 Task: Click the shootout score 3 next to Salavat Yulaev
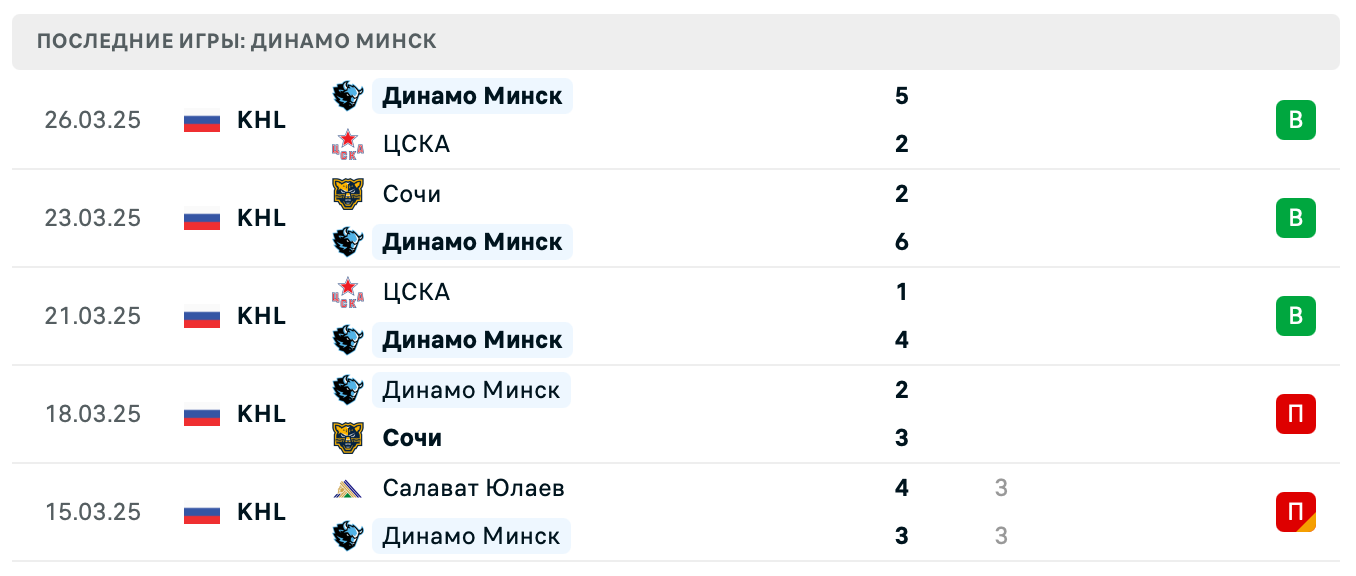click(x=1000, y=488)
